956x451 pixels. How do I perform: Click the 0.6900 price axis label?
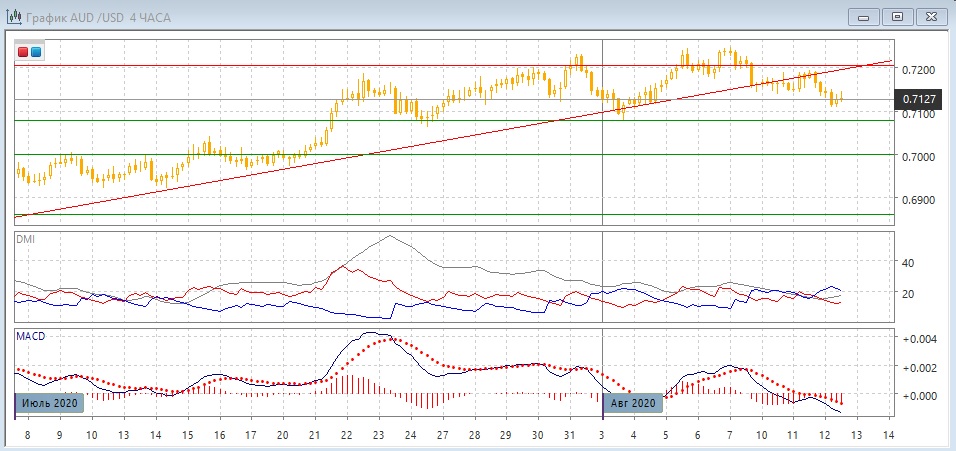tap(919, 201)
